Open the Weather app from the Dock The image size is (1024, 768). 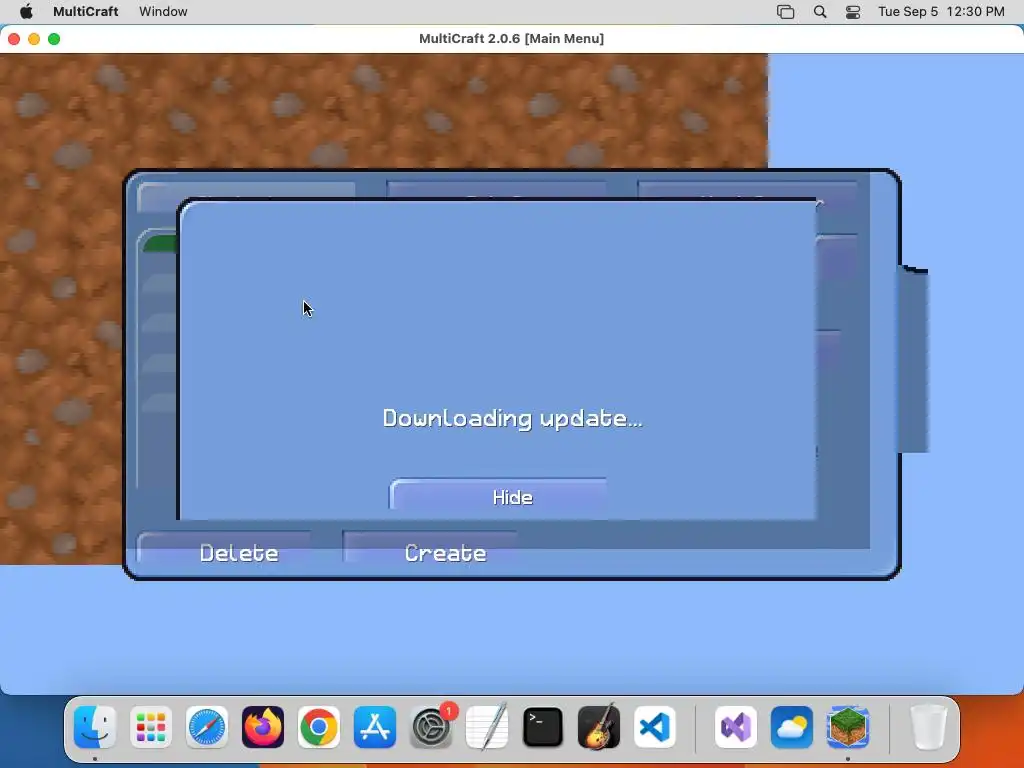pos(792,727)
